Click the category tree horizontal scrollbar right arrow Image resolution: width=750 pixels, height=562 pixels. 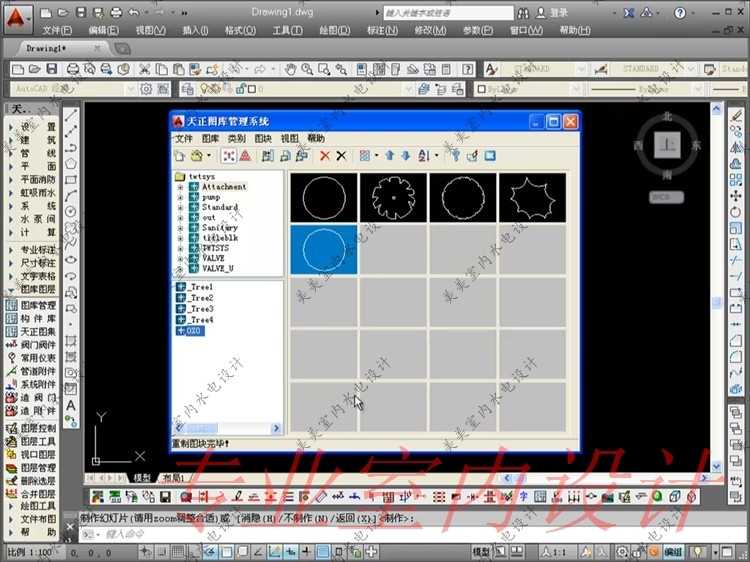[x=276, y=428]
